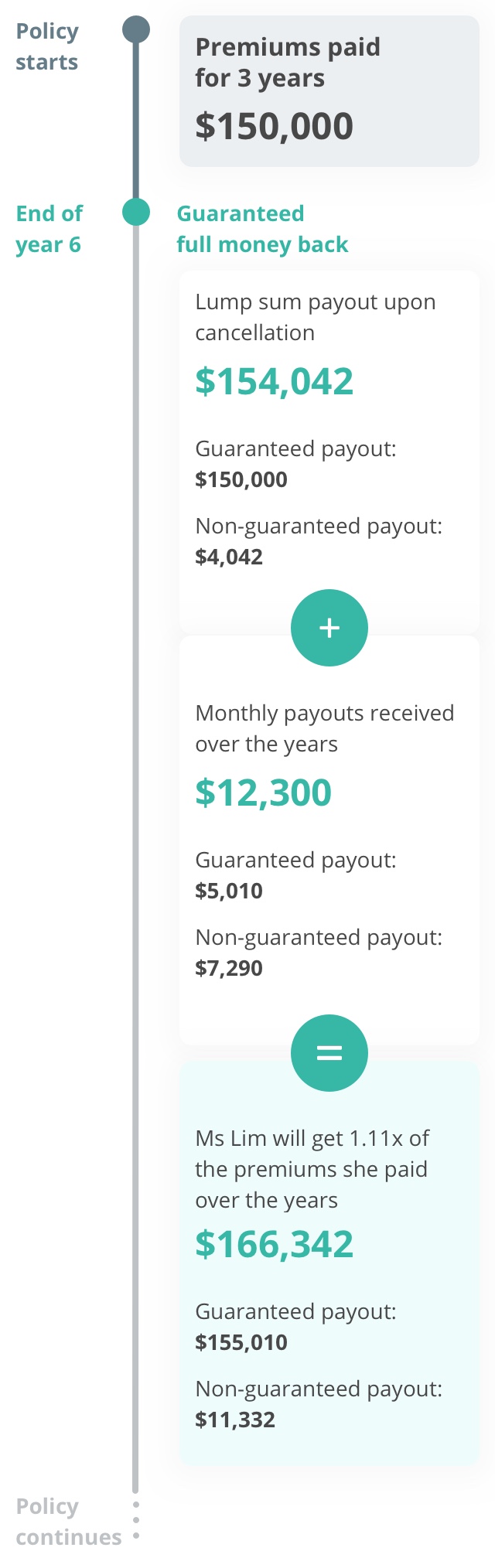Image resolution: width=495 pixels, height=1568 pixels.
Task: Select the Policy starts timeline dot
Action: tap(136, 30)
